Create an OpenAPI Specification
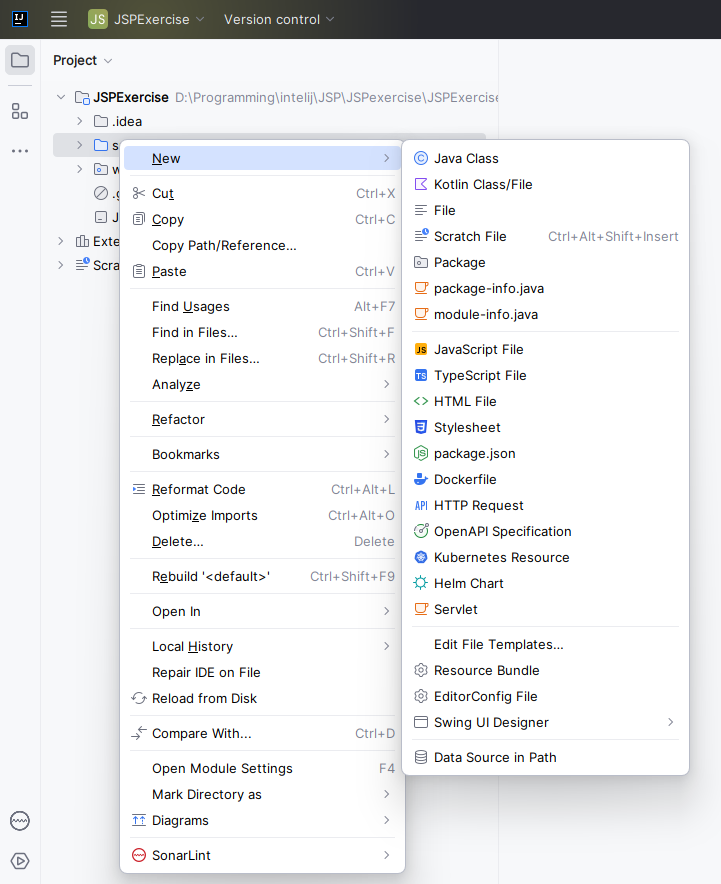This screenshot has width=721, height=884. pos(545,531)
